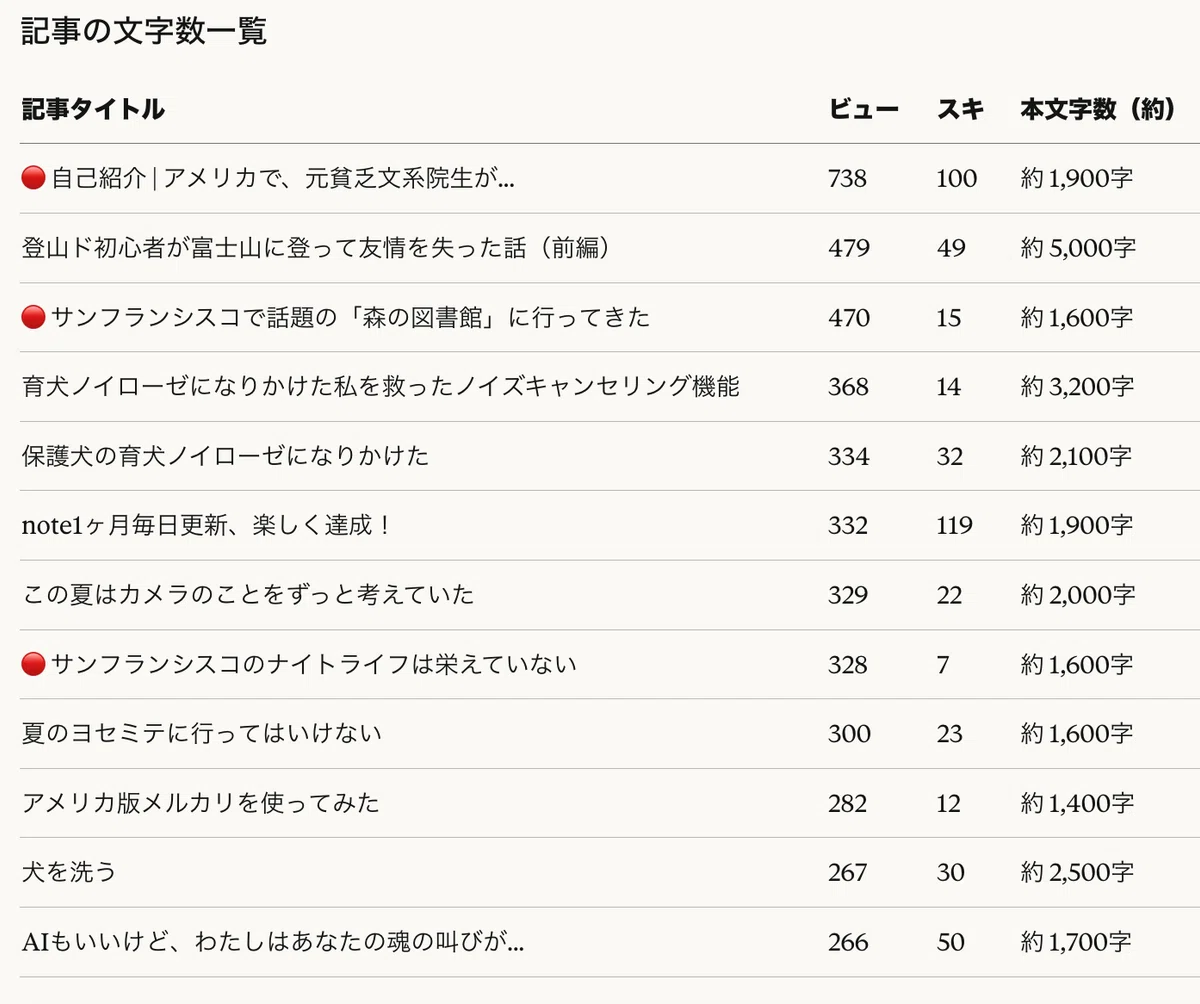Viewport: 1200px width, 1004px height.
Task: Select the スキ column header
Action: click(960, 110)
